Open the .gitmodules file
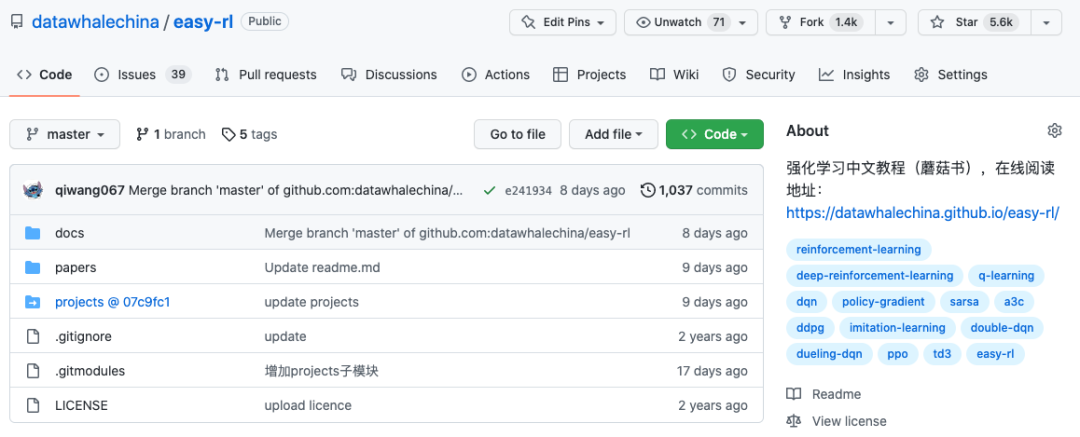1080x437 pixels. [x=90, y=371]
